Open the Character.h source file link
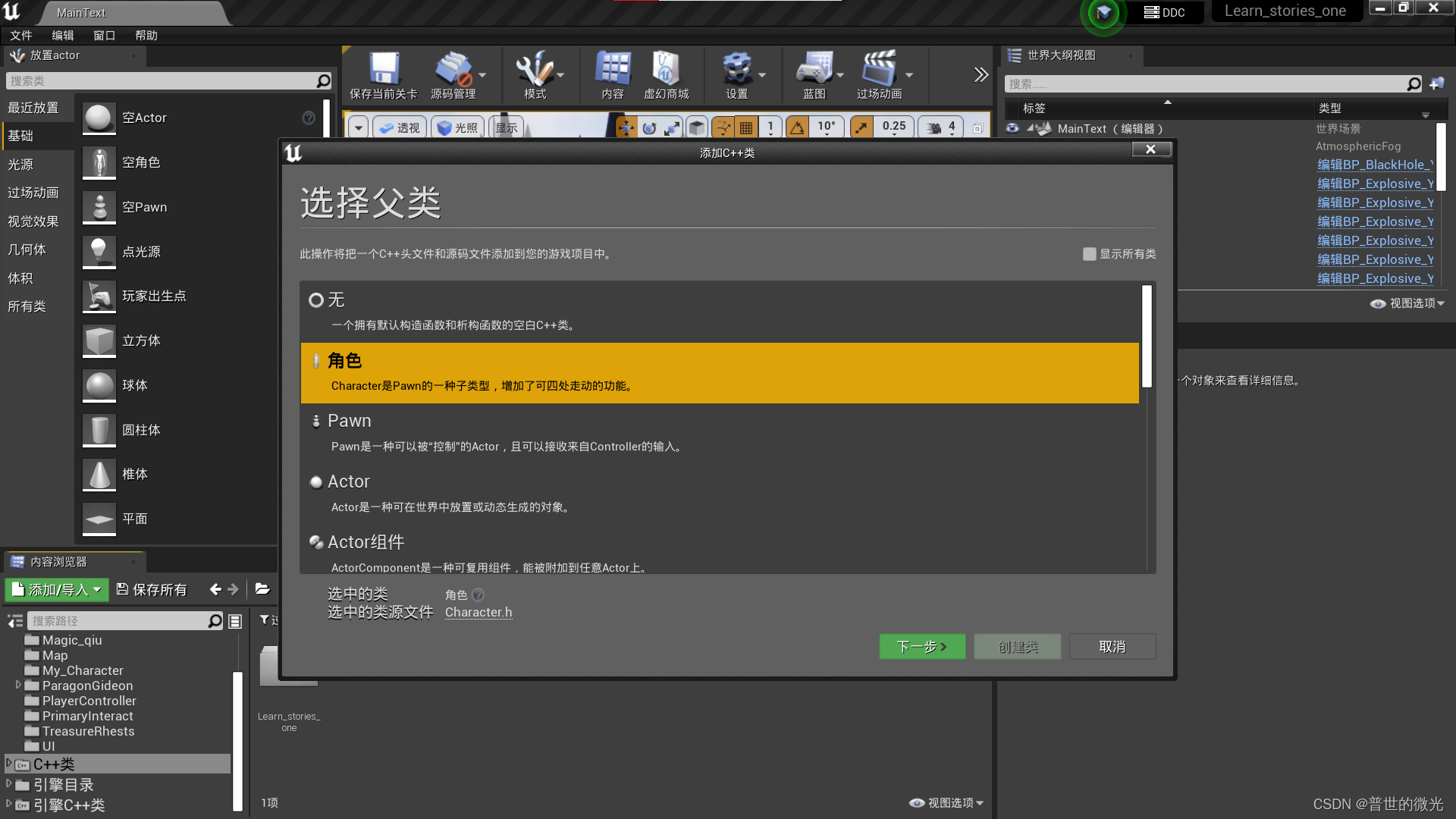The height and width of the screenshot is (819, 1456). pyautogui.click(x=478, y=612)
